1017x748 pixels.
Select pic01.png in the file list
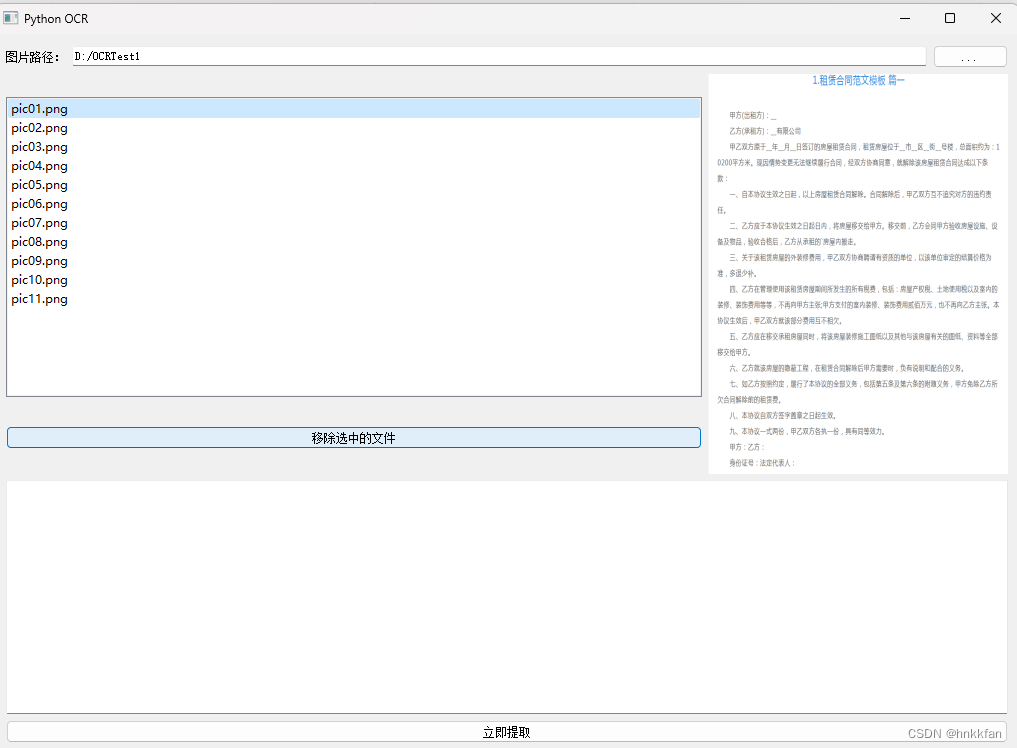tap(354, 108)
